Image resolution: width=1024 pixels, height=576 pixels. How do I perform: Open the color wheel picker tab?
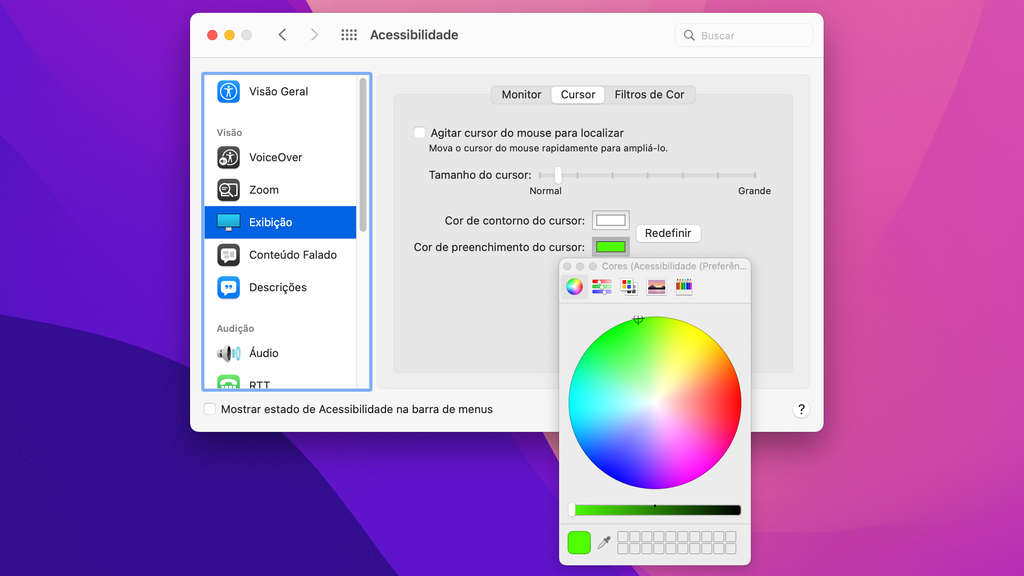coord(574,287)
